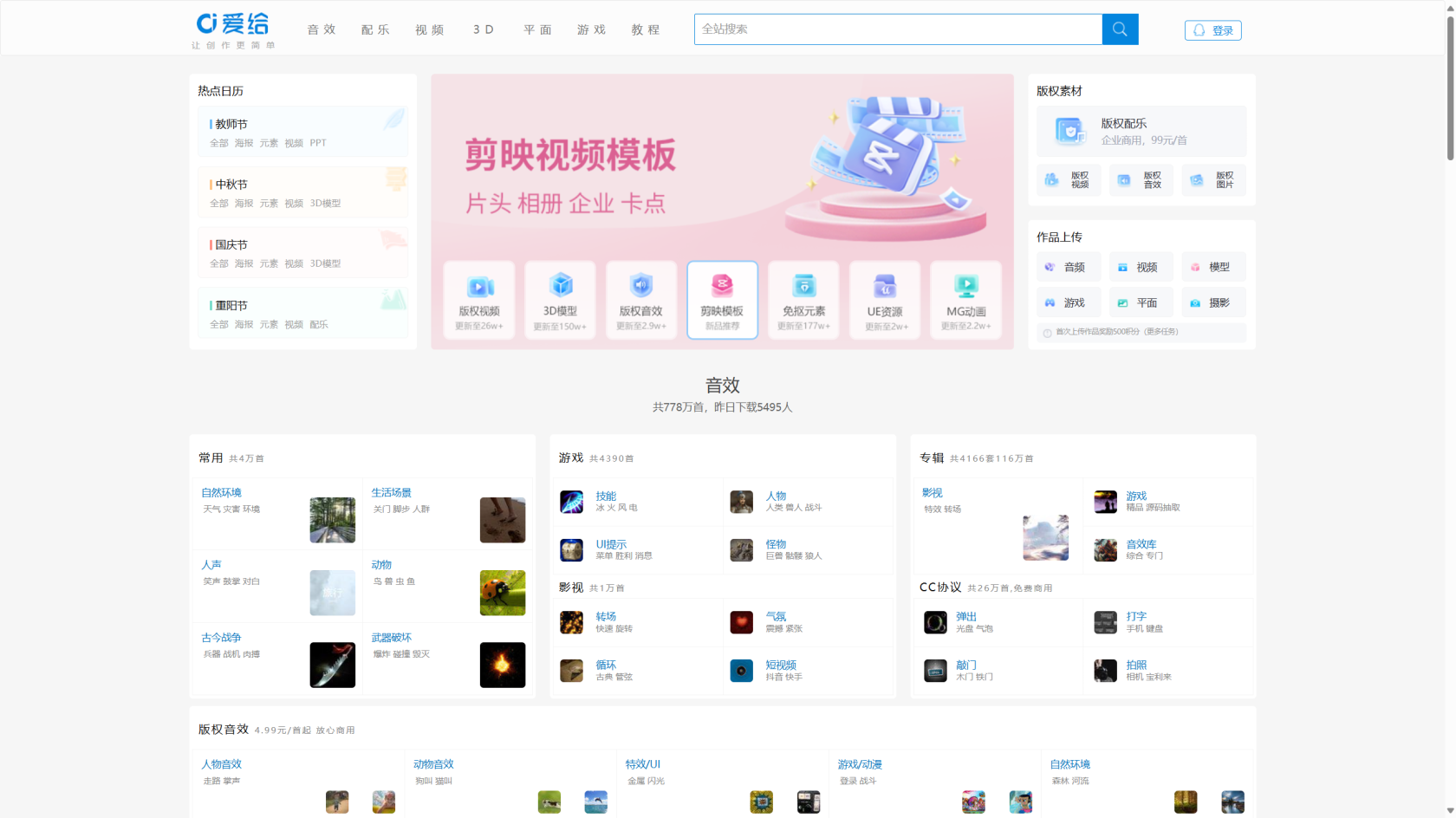Upload 摄影 work
Screen dimensions: 1456x818
click(1213, 302)
